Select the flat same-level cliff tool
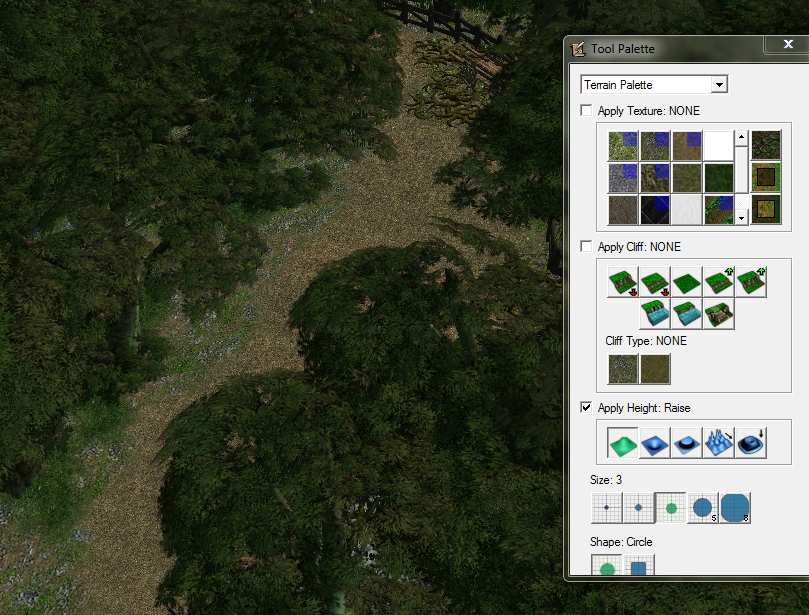809x615 pixels. pos(687,282)
